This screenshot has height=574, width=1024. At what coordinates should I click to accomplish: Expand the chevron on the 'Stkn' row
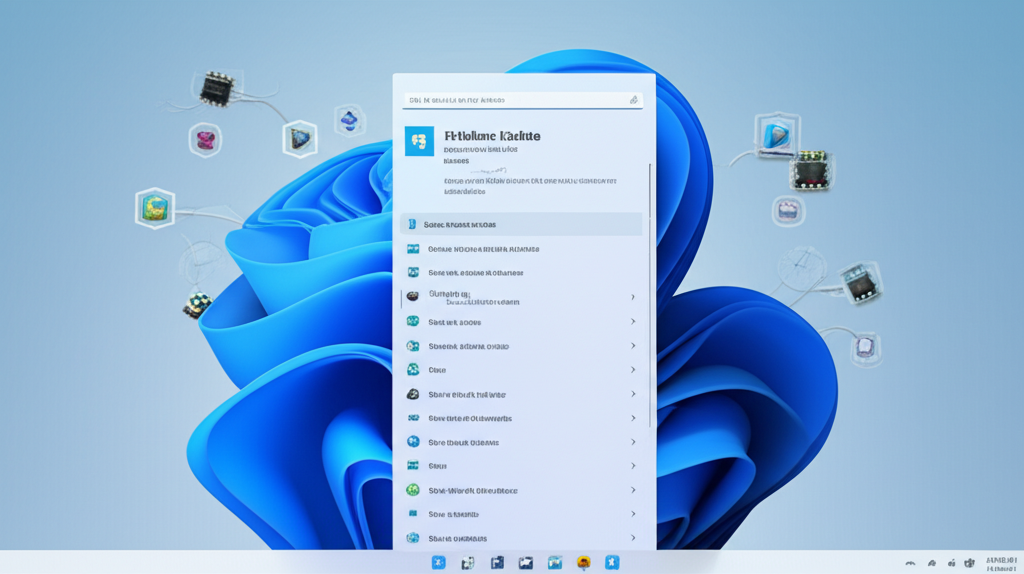pos(633,466)
